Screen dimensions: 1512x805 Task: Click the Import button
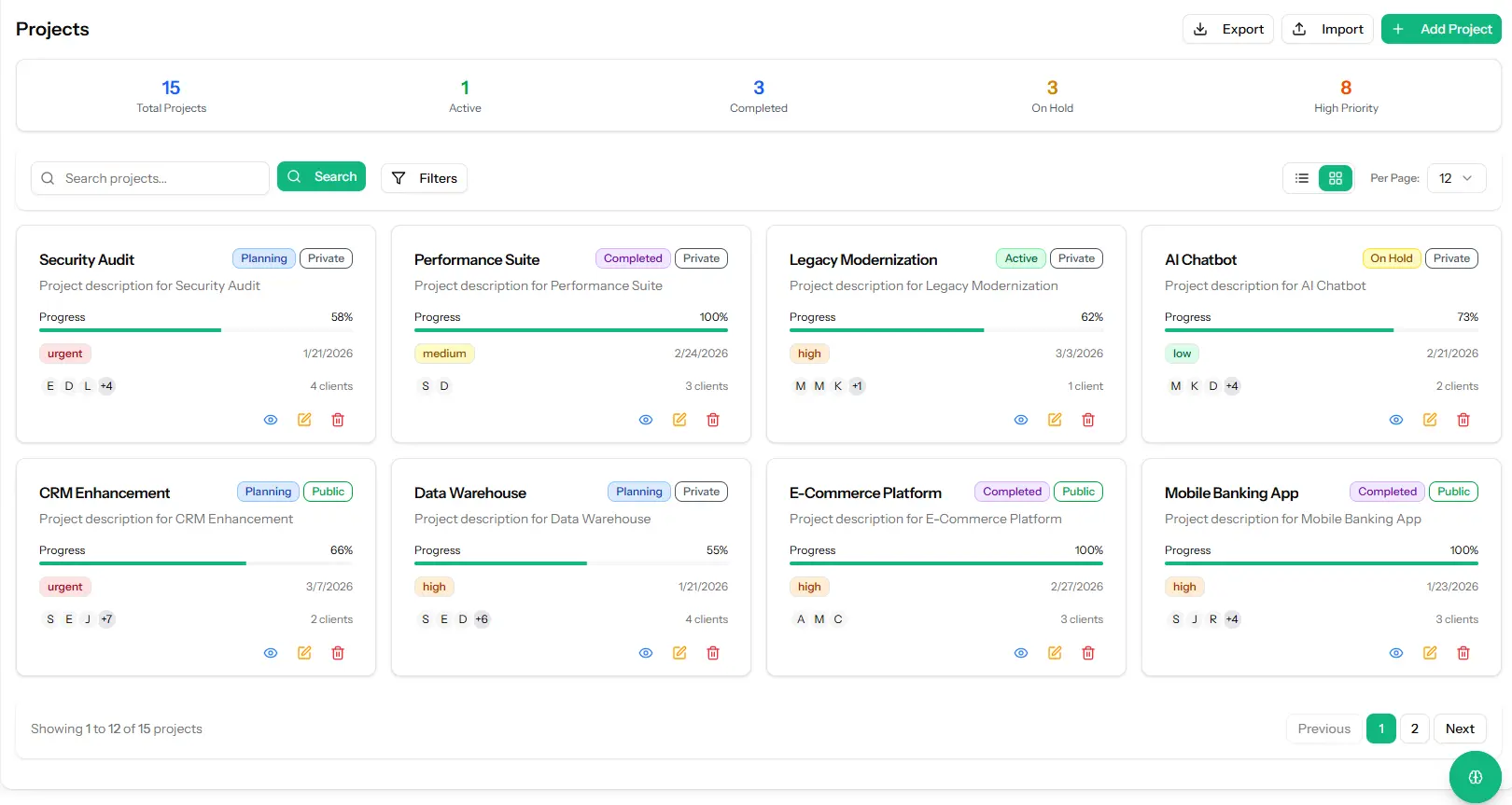[x=1328, y=29]
